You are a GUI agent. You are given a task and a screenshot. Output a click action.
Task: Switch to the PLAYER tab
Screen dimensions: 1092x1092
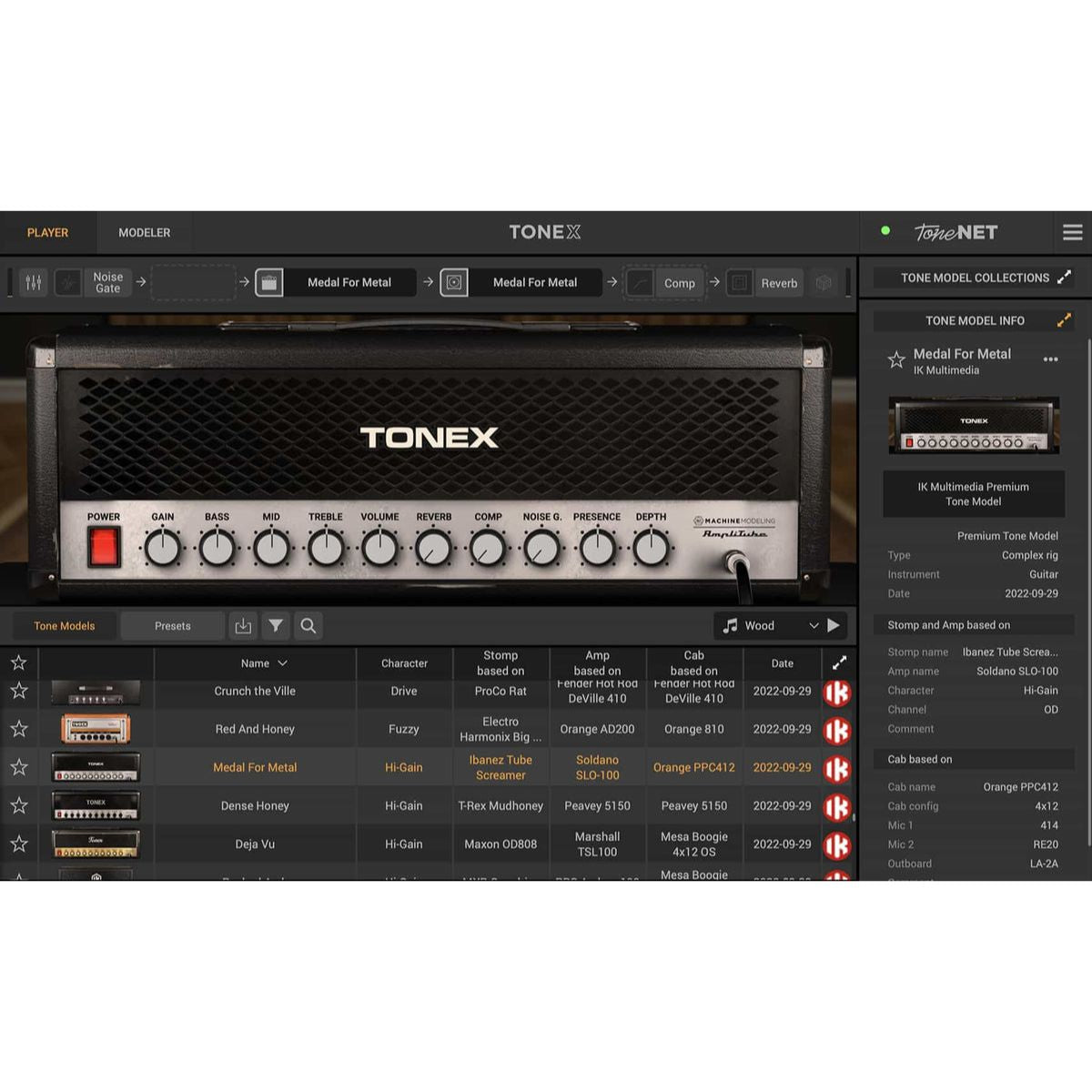click(x=47, y=233)
